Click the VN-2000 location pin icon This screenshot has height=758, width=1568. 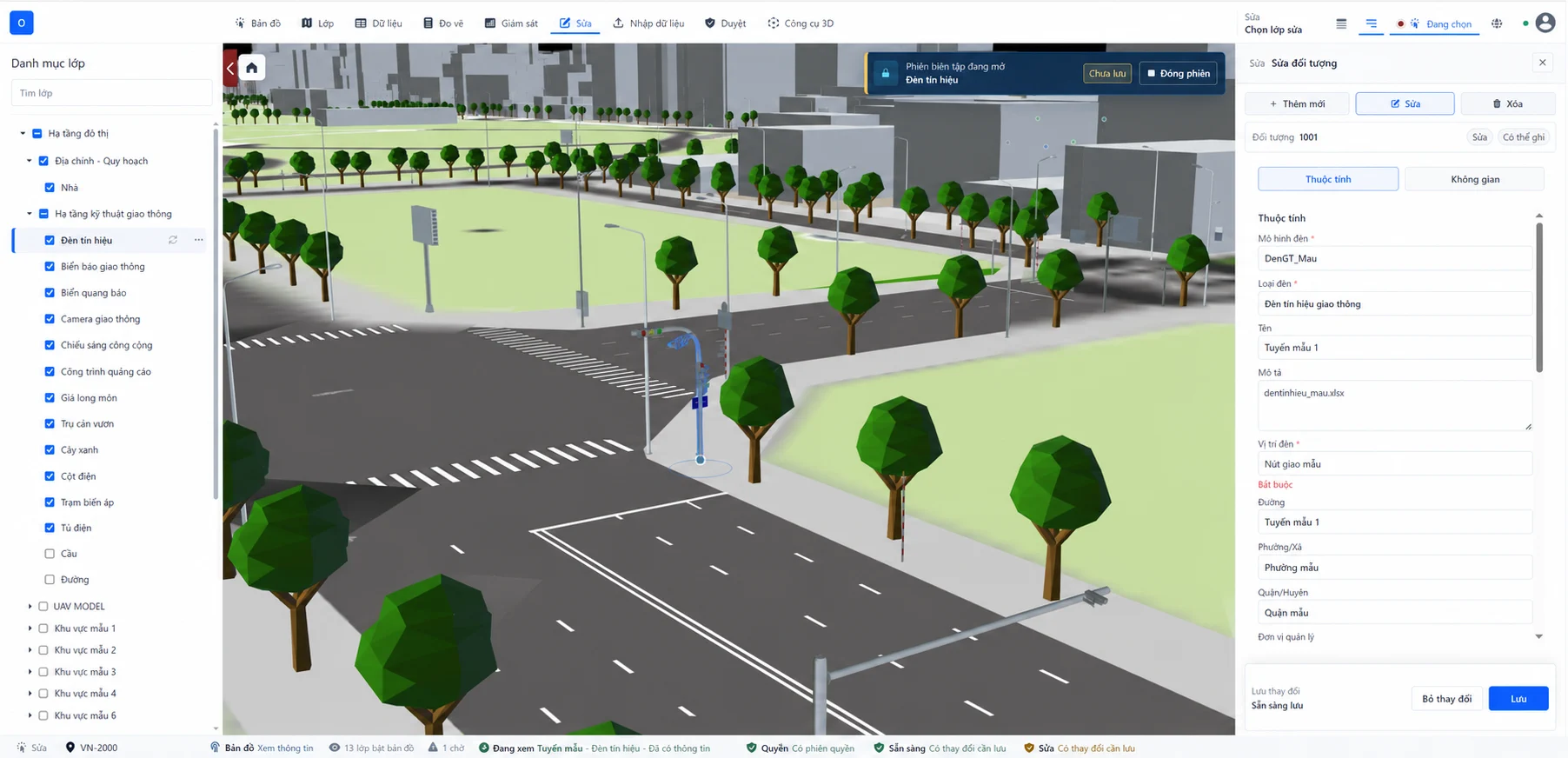[70, 748]
